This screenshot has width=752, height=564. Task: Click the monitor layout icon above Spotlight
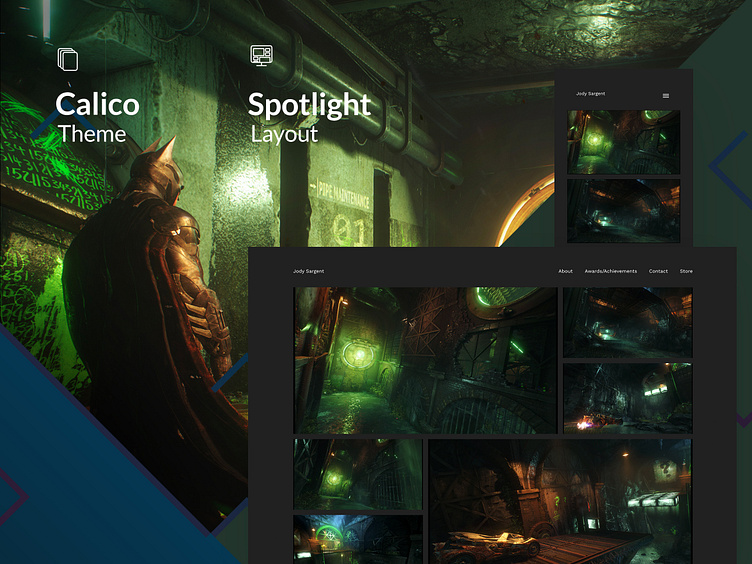(x=261, y=56)
